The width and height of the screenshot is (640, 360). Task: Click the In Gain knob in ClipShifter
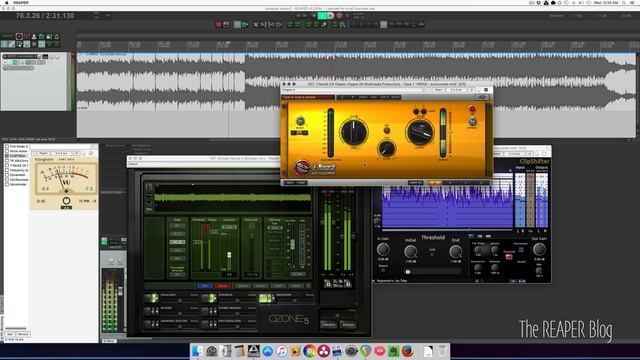[383, 249]
